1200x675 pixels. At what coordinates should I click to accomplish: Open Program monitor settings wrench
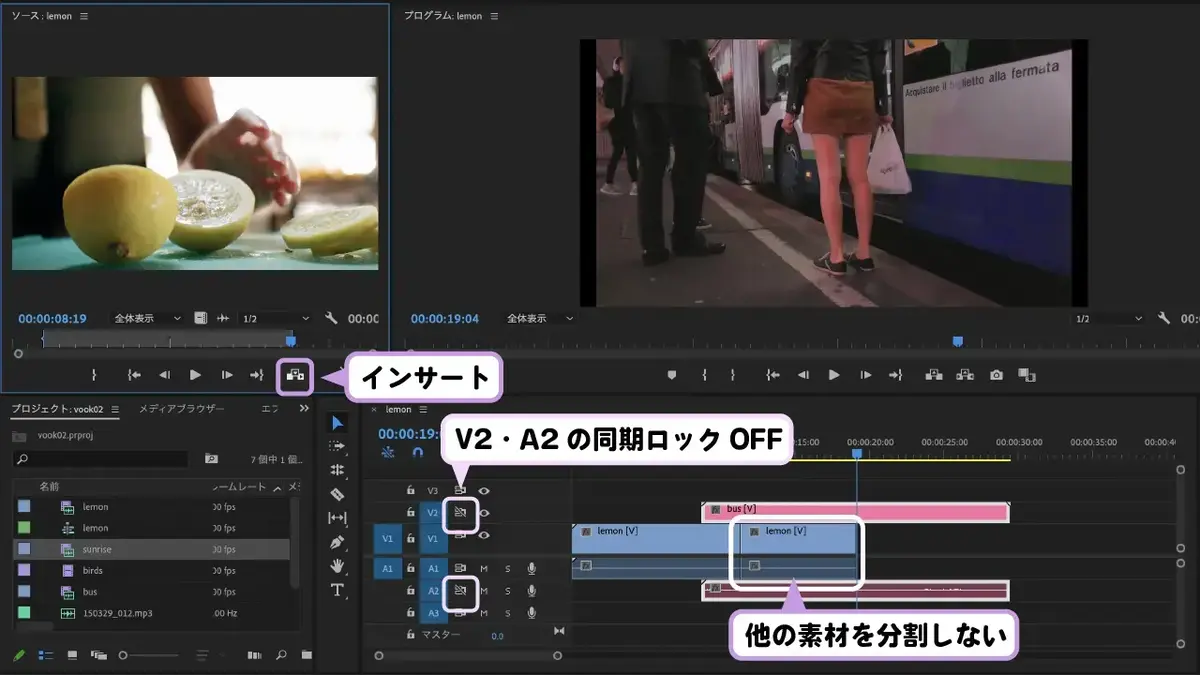click(1163, 318)
